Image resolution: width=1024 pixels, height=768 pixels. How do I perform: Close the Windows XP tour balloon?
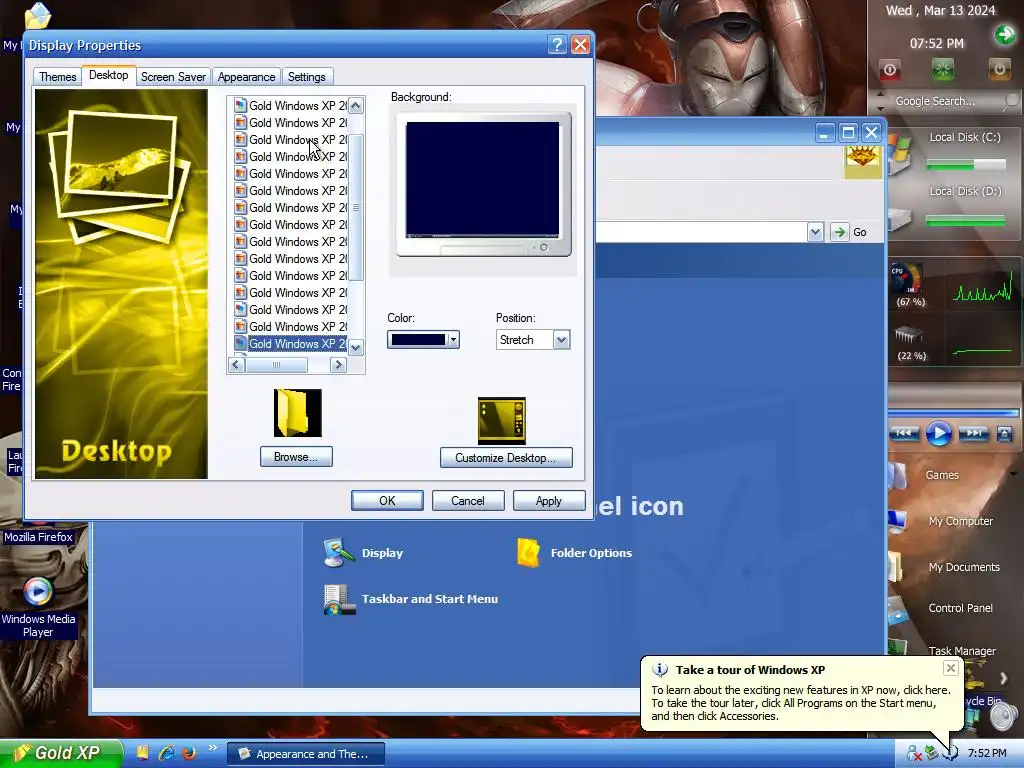[x=951, y=667]
